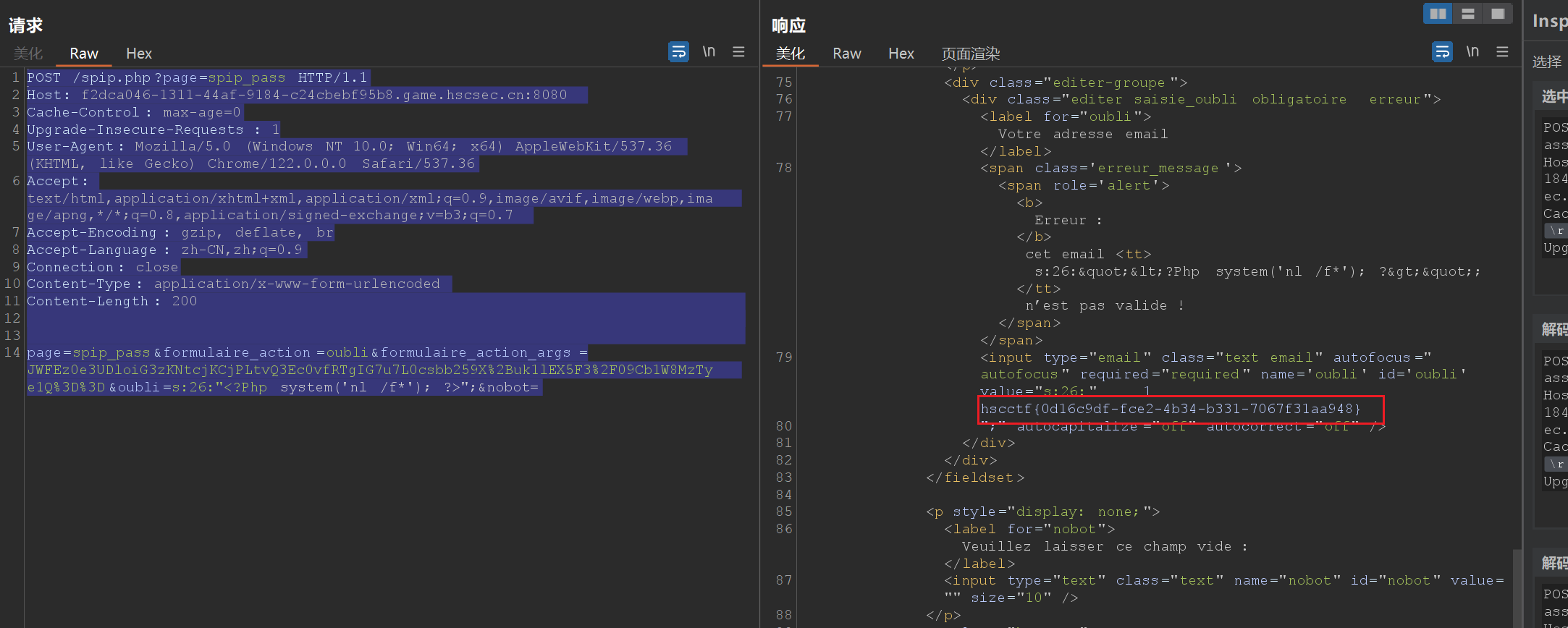Select the request 美化 tab

point(28,54)
